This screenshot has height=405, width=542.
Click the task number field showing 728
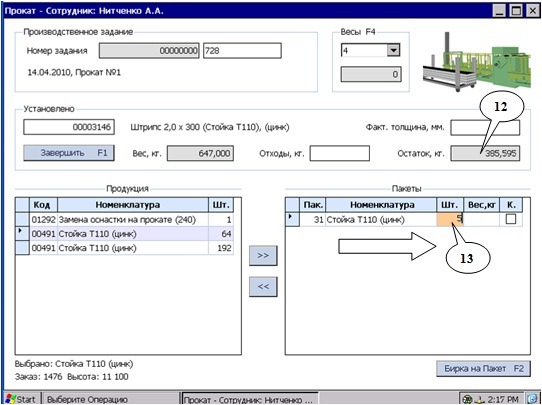click(242, 51)
